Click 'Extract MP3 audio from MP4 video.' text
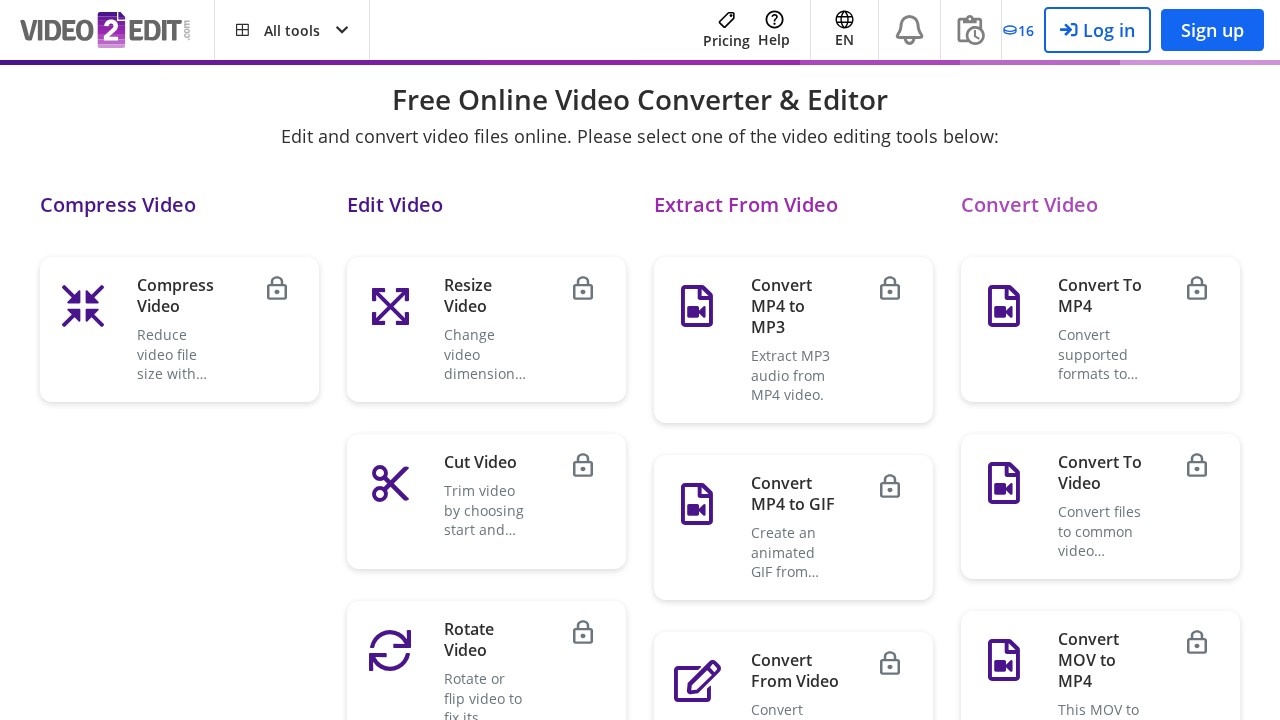 pyautogui.click(x=790, y=376)
